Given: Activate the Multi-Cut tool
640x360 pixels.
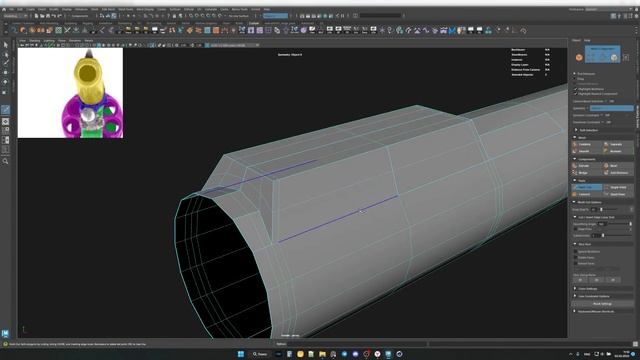Looking at the screenshot, I should pos(587,187).
